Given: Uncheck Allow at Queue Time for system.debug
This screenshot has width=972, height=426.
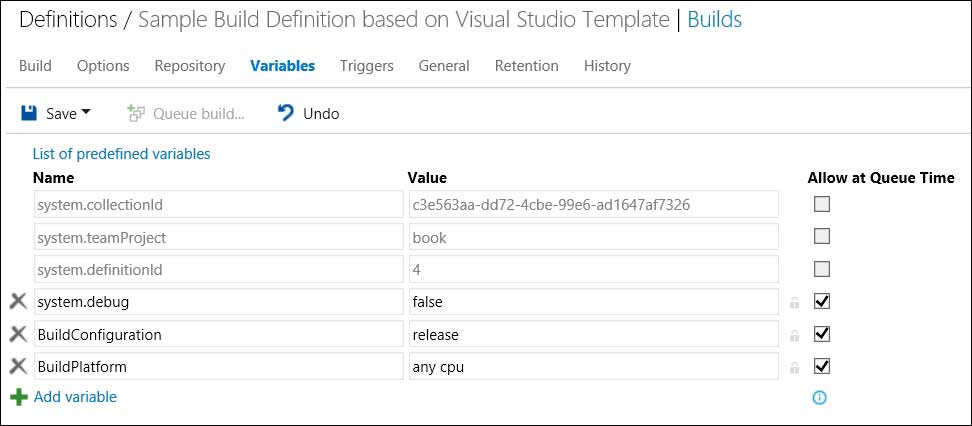Looking at the screenshot, I should point(822,301).
